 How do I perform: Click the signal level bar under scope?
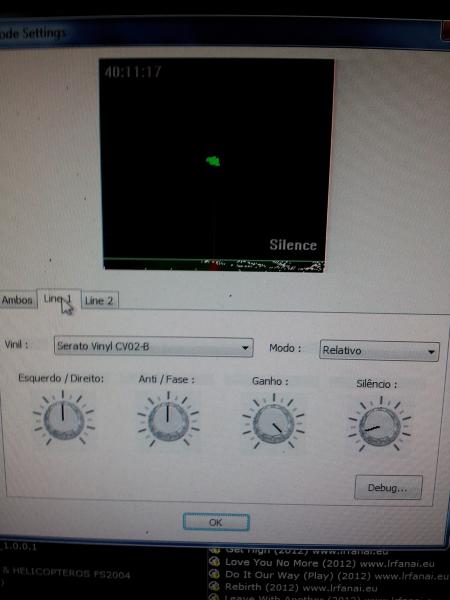pos(214,265)
